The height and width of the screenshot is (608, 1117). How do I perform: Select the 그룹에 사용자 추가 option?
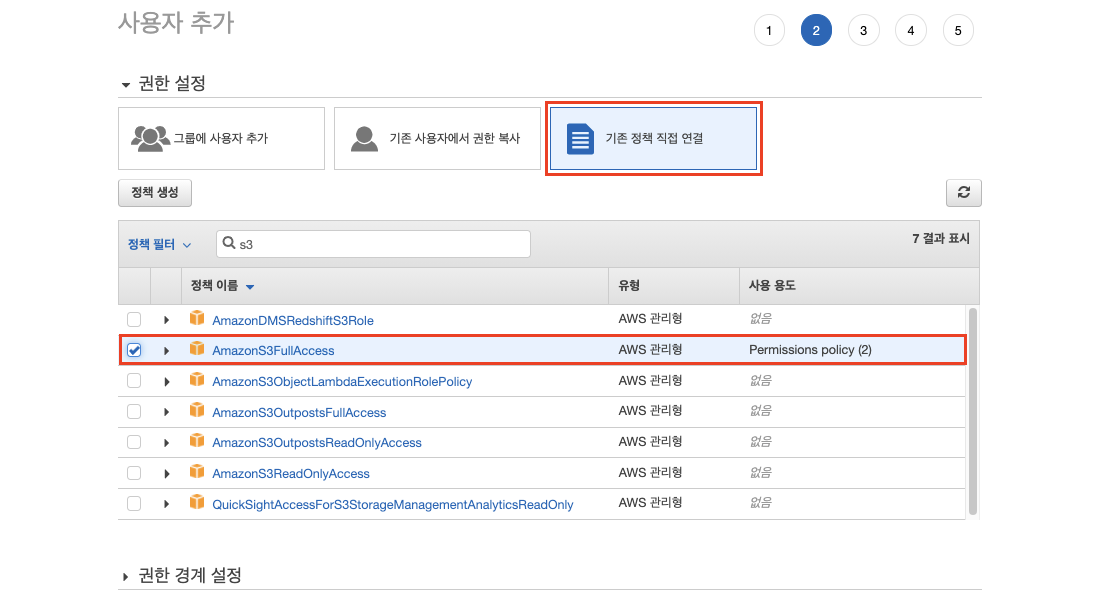tap(222, 138)
